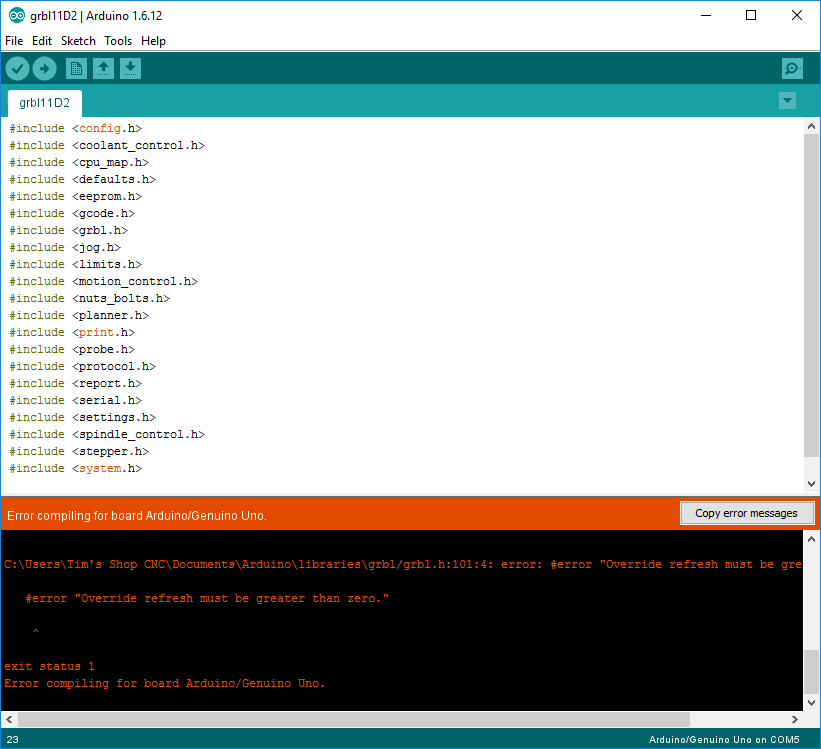Click the horizontal scrollbar left arrow
Viewport: 821px width, 749px height.
9,720
